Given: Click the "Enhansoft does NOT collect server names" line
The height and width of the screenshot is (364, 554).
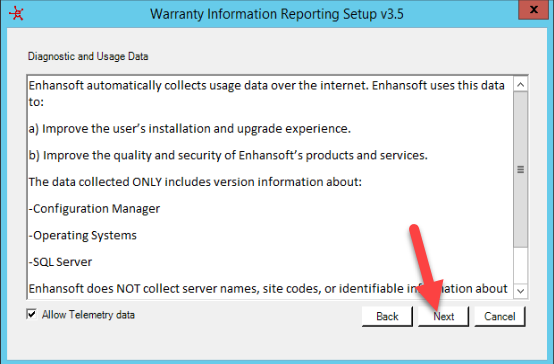Looking at the screenshot, I should 268,289.
